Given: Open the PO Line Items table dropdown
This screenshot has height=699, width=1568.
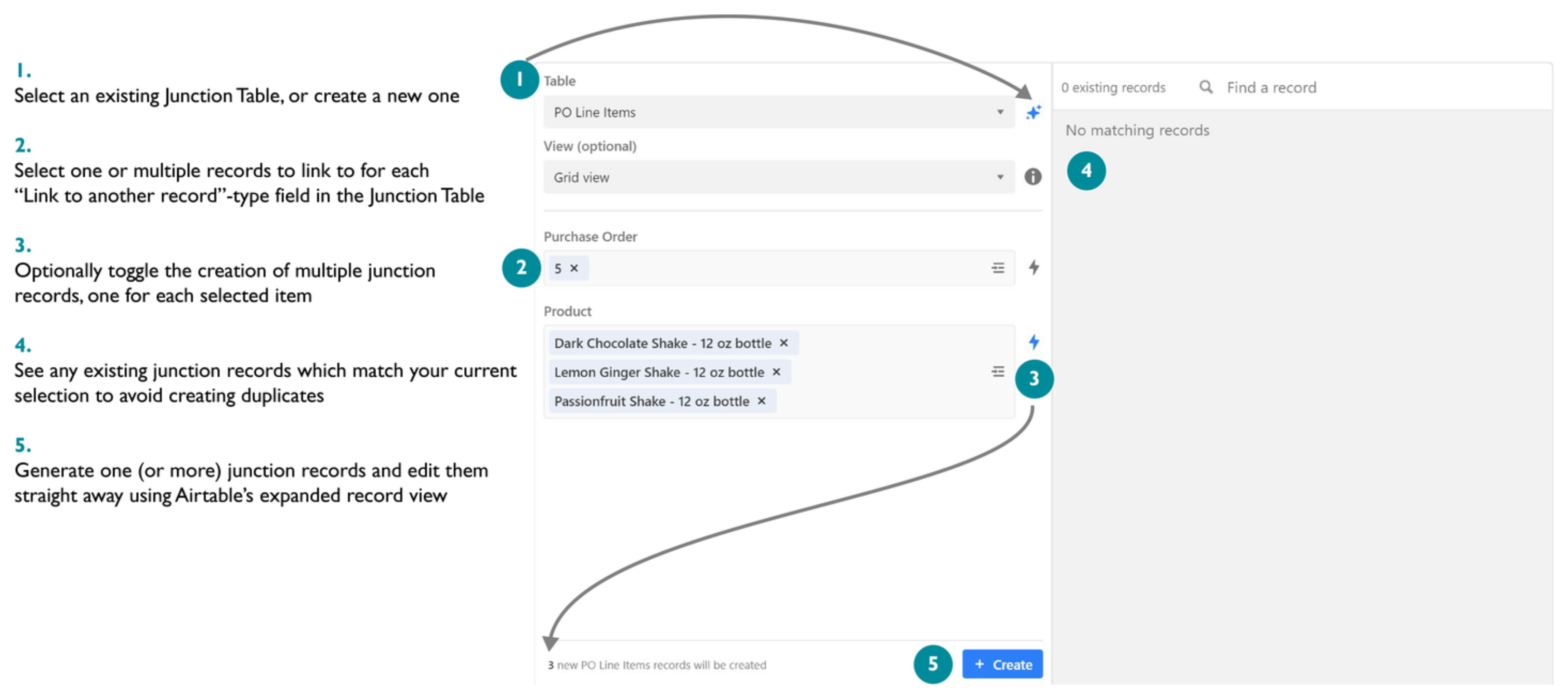Looking at the screenshot, I should 779,112.
